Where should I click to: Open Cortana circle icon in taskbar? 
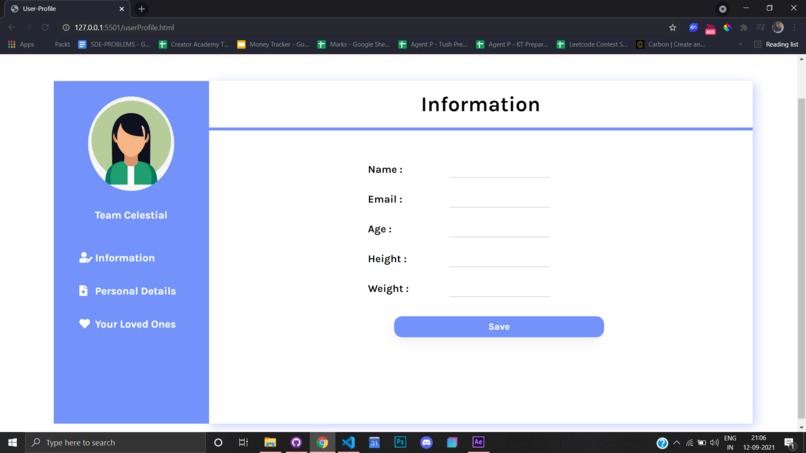[218, 442]
